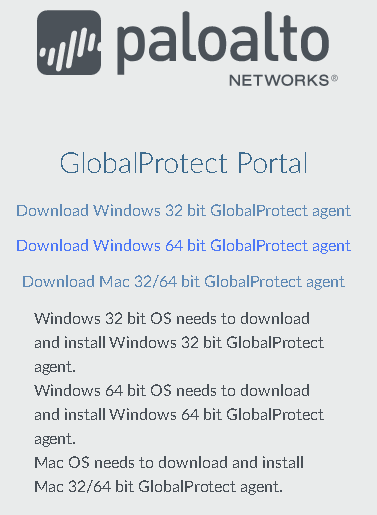Click the paloalto wordmark text in logo
Image resolution: width=377 pixels, height=515 pixels.
point(223,41)
